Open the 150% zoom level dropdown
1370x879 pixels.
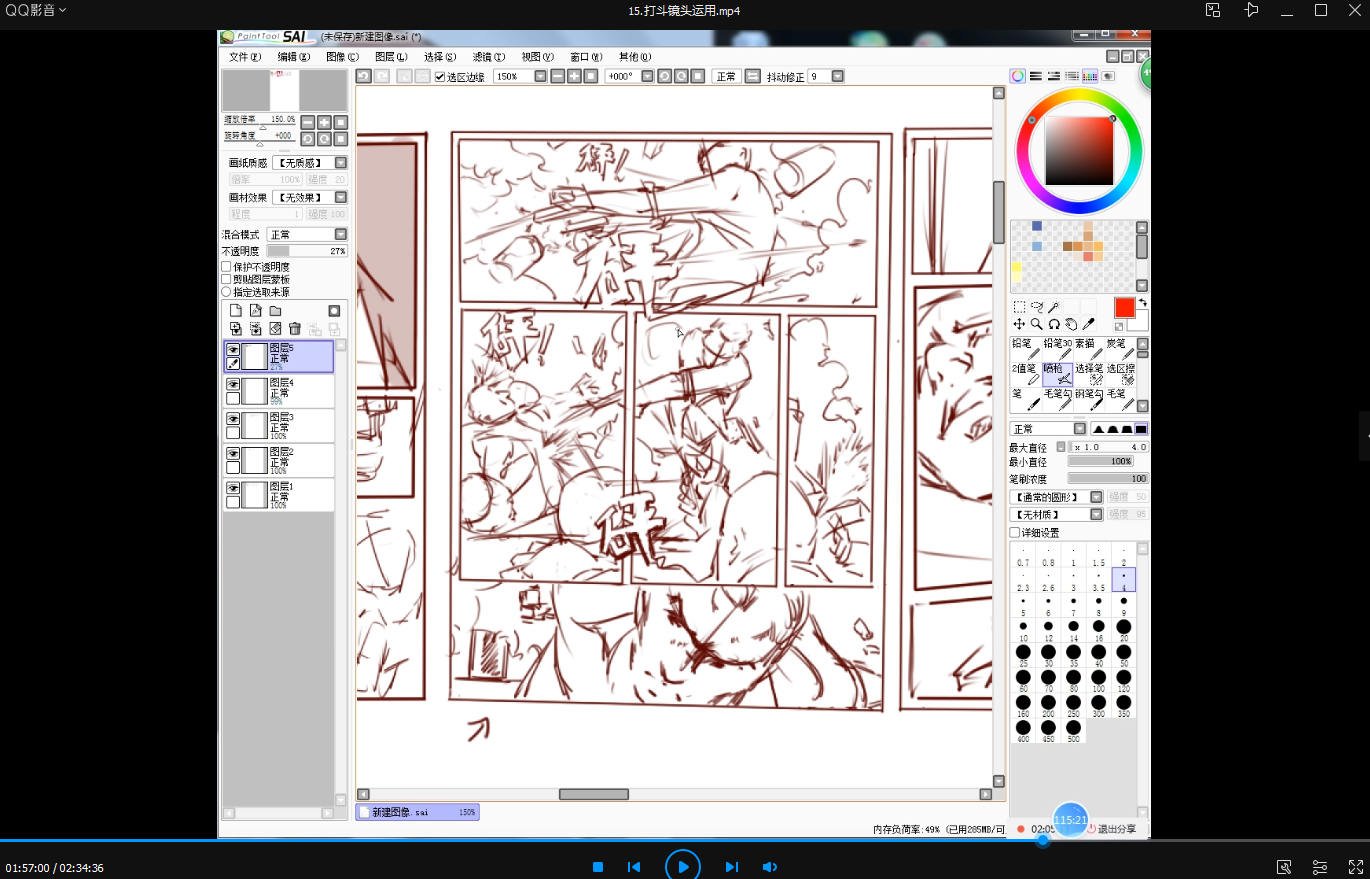540,76
